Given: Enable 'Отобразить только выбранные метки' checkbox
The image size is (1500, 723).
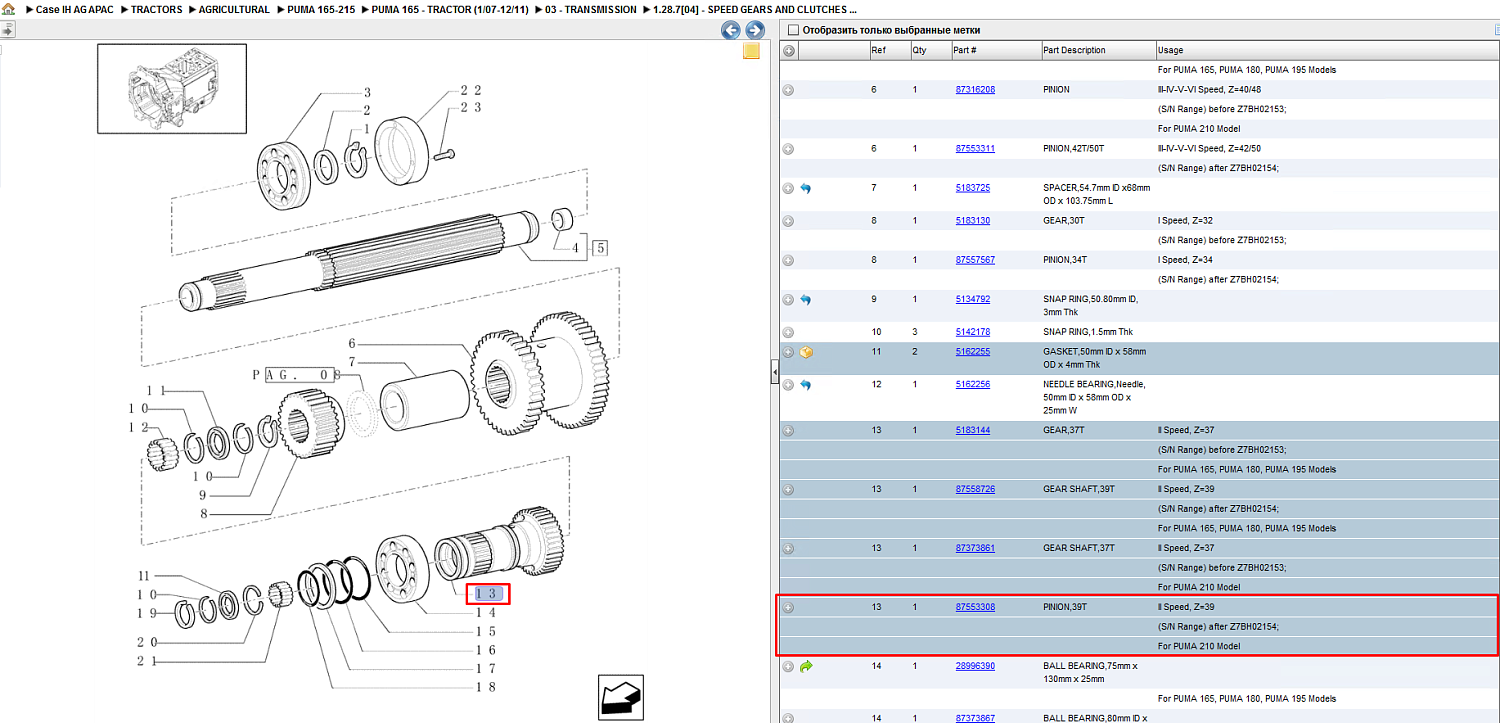Looking at the screenshot, I should coord(794,30).
